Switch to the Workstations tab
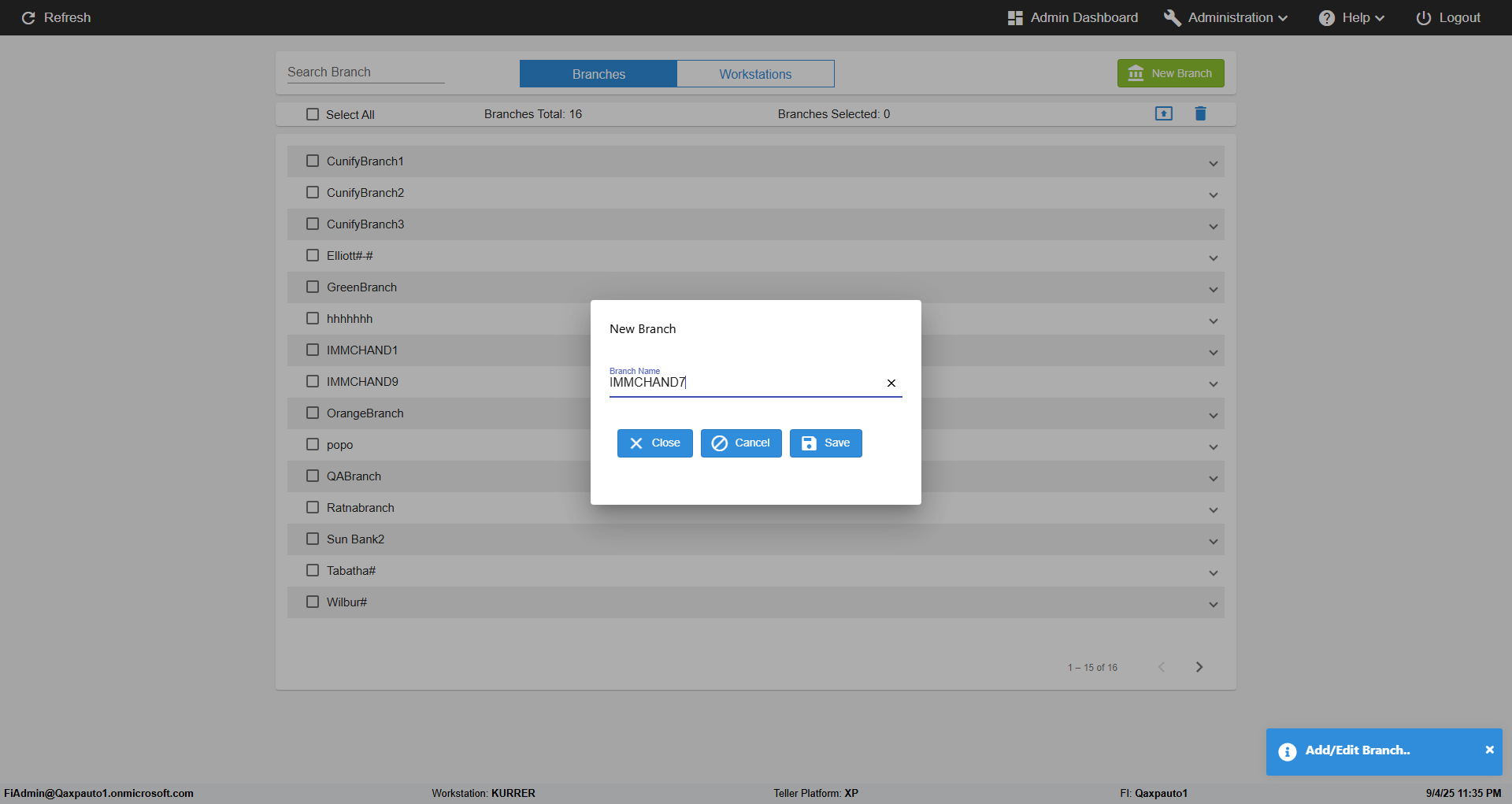 coord(755,74)
